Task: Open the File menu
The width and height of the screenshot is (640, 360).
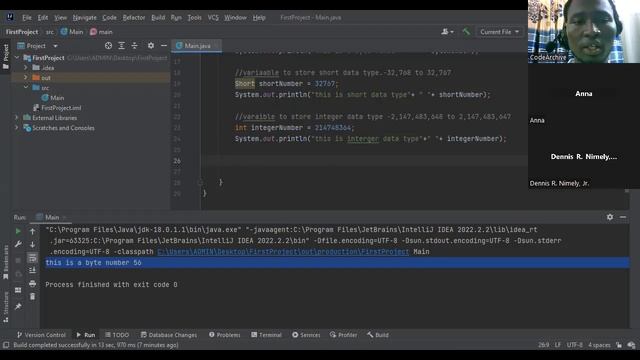Action: 27,18
